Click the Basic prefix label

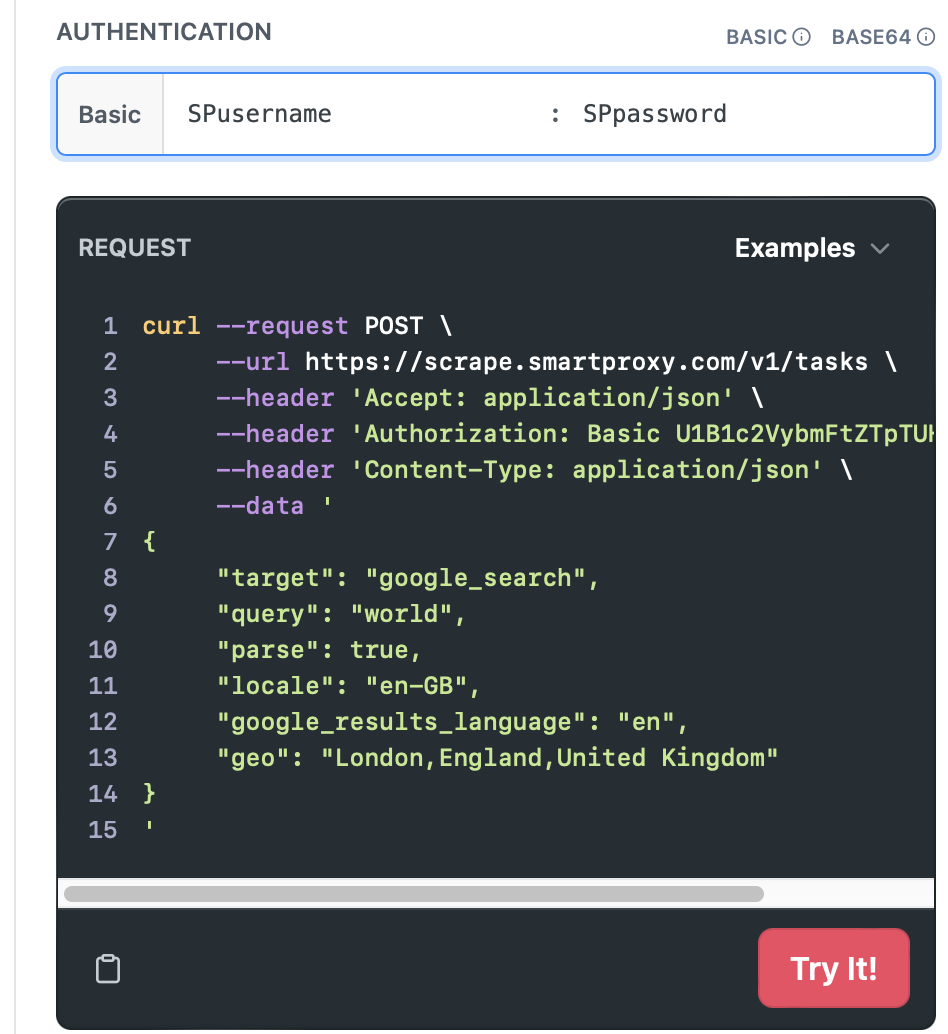click(x=109, y=114)
